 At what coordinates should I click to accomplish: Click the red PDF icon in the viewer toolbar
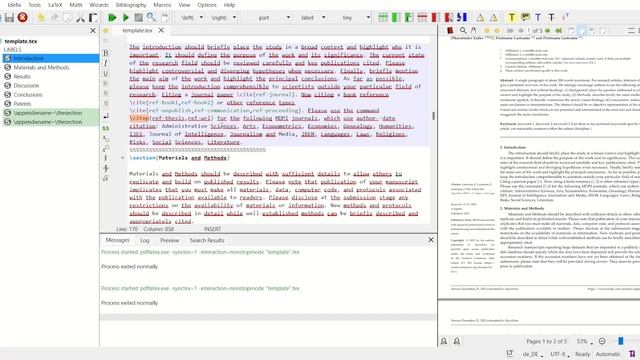coord(450,31)
